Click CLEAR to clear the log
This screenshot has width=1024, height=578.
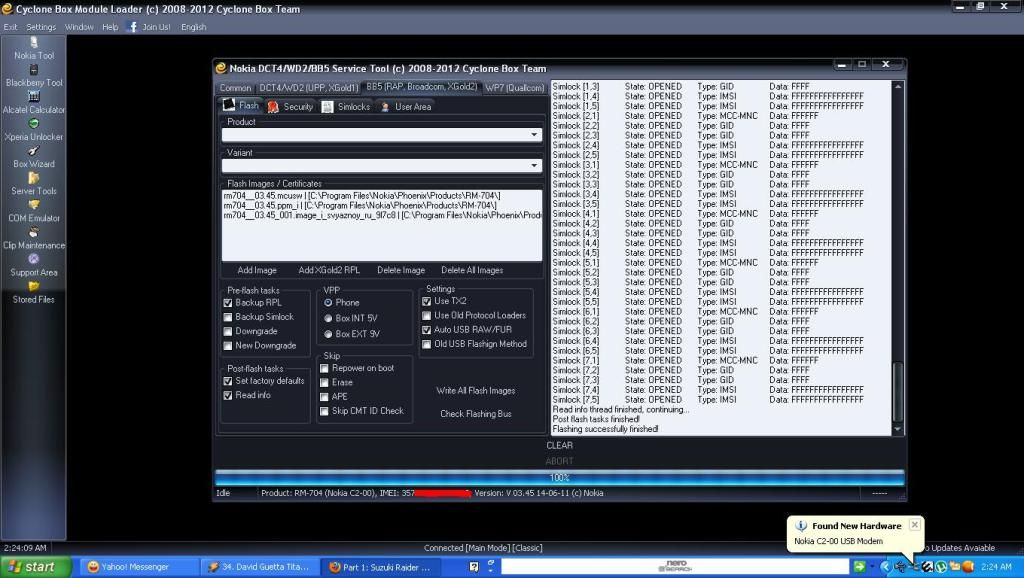click(x=560, y=445)
